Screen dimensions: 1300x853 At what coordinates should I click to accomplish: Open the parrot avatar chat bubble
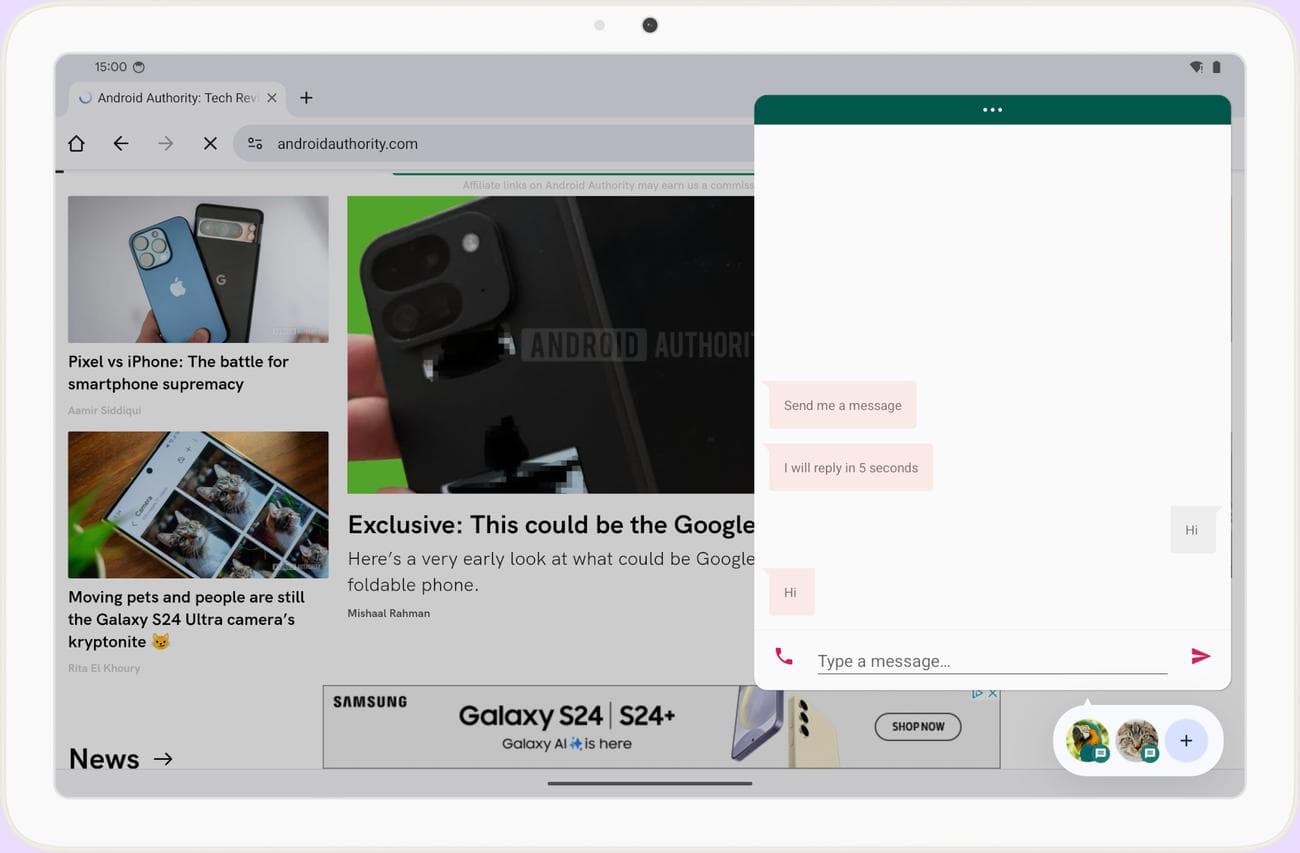pyautogui.click(x=1087, y=741)
